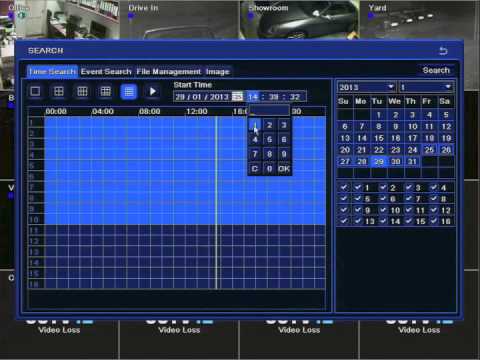Click the Play button for playback

pos(153,91)
